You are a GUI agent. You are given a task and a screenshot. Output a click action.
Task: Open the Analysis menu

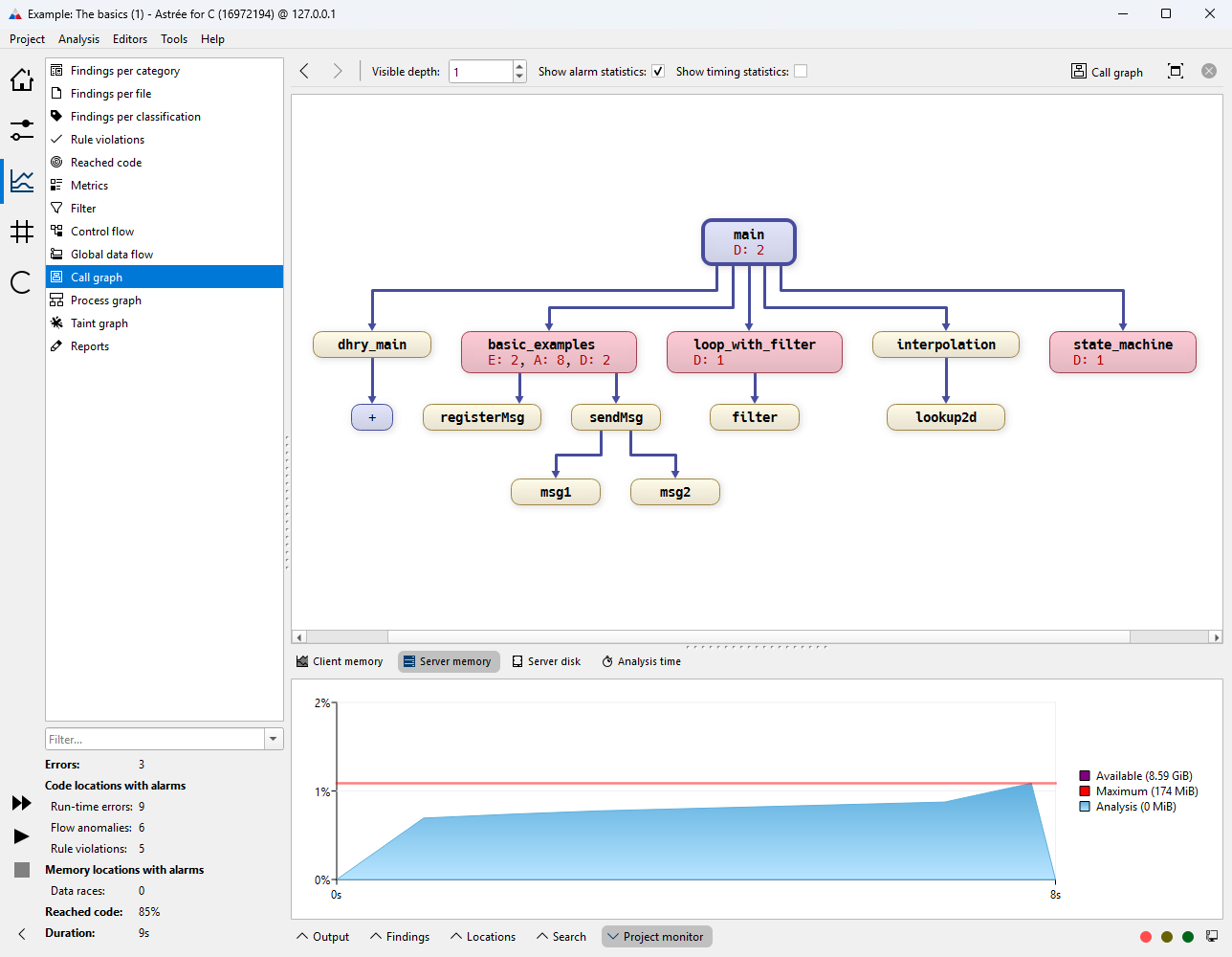coord(78,39)
